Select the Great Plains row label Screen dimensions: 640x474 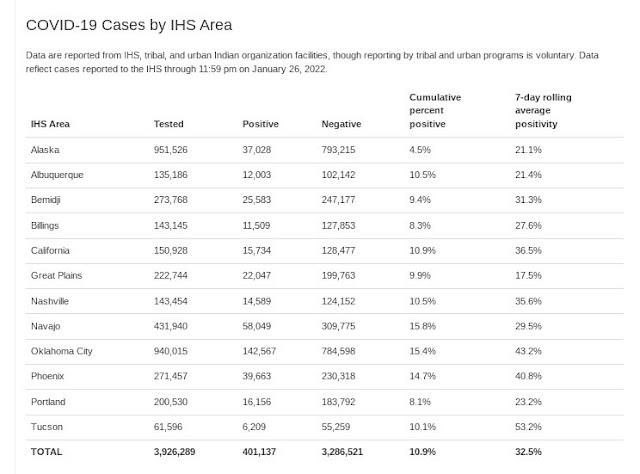click(x=56, y=276)
